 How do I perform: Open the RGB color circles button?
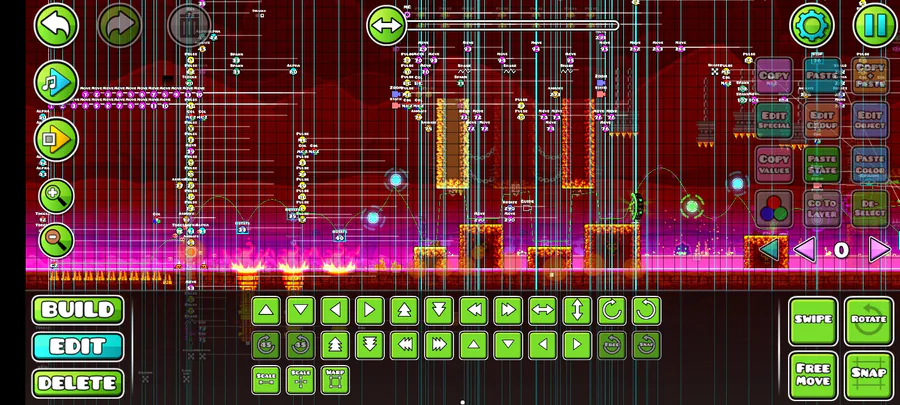[x=774, y=209]
